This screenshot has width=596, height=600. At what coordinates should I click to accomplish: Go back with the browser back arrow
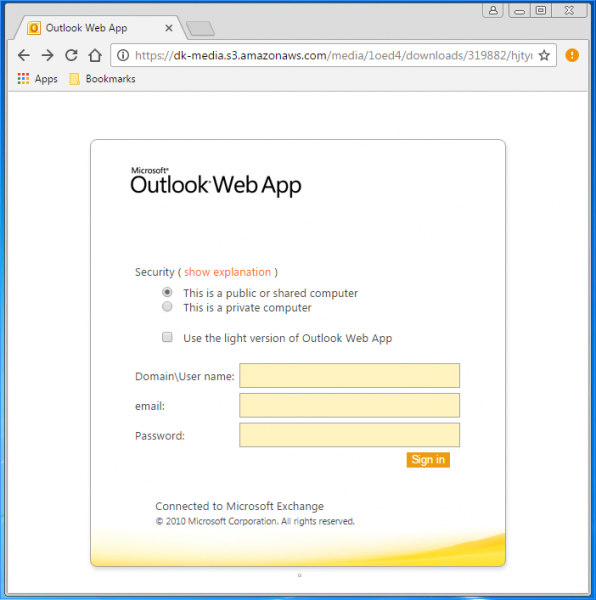[x=24, y=55]
